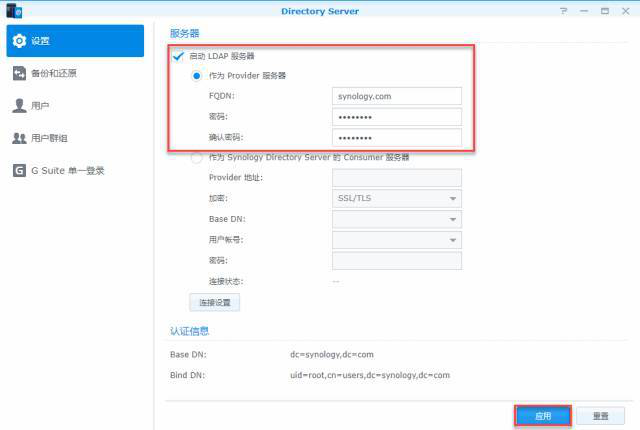Click the 连接状态 label

pyautogui.click(x=226, y=281)
